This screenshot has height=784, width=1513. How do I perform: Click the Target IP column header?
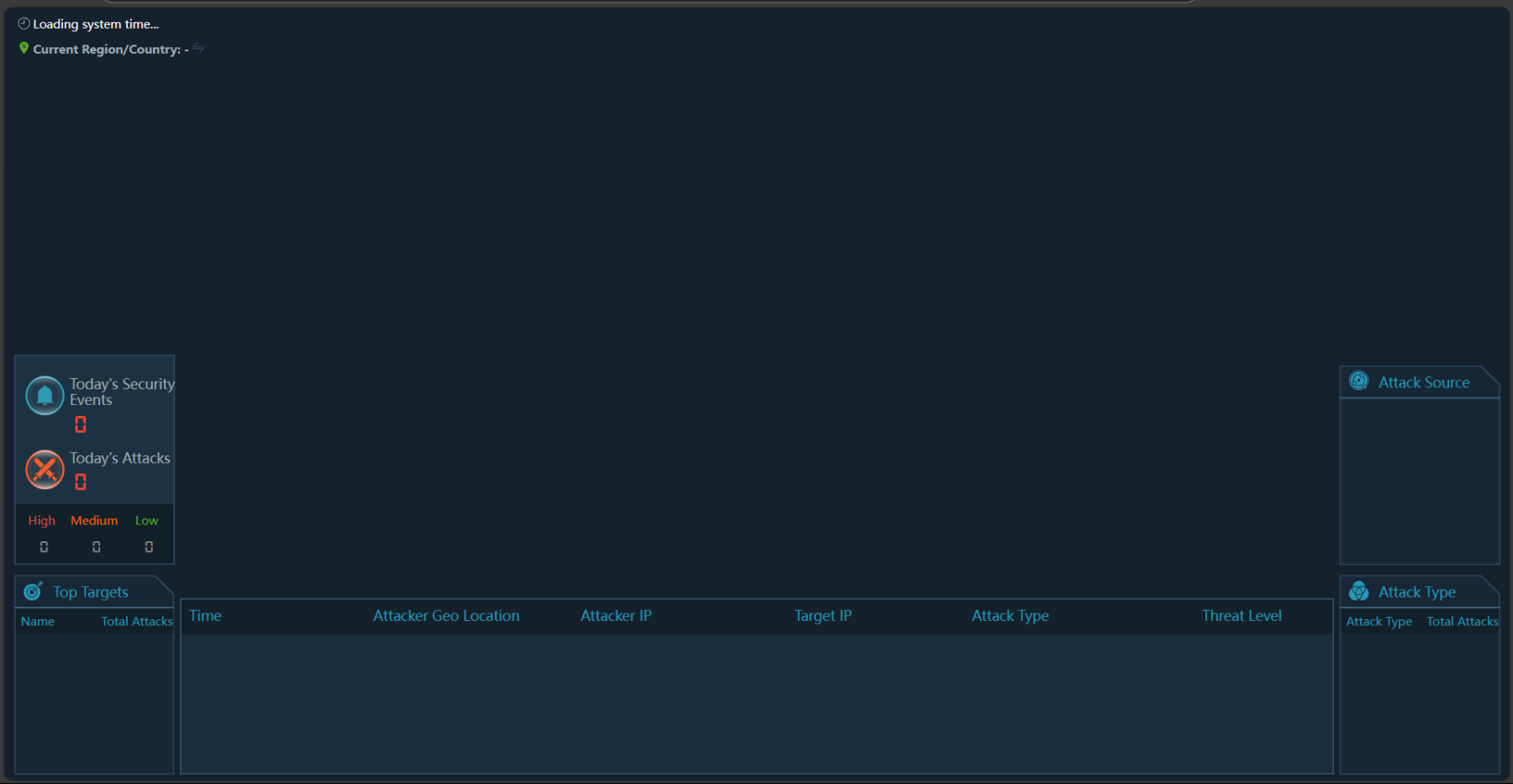(822, 616)
